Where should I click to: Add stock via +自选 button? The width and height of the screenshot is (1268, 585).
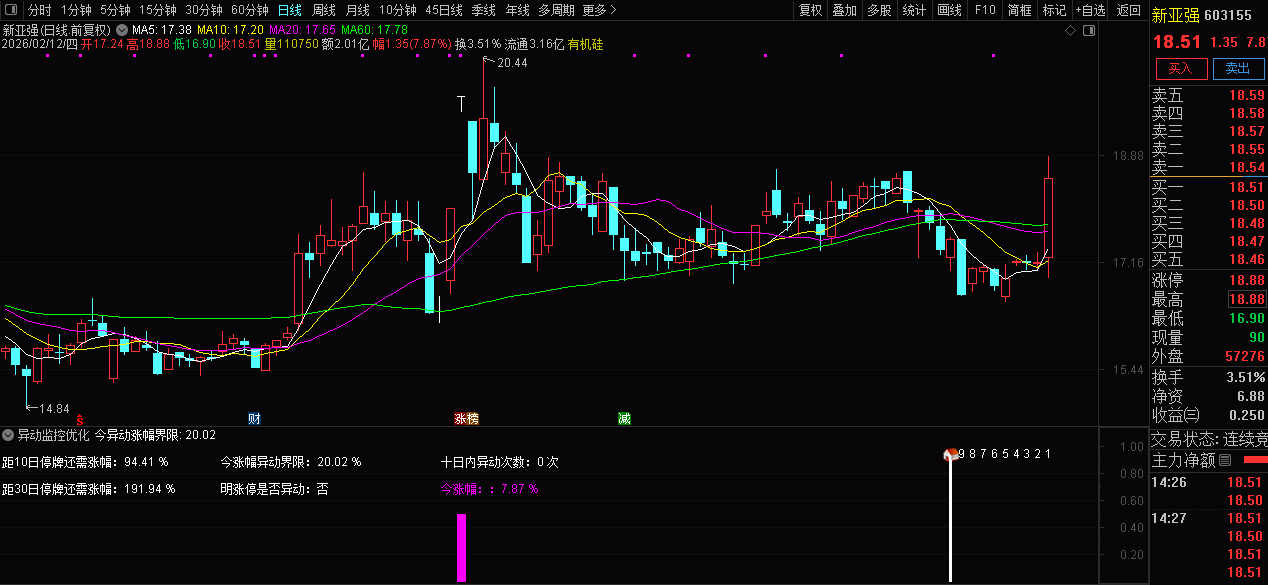point(1091,10)
